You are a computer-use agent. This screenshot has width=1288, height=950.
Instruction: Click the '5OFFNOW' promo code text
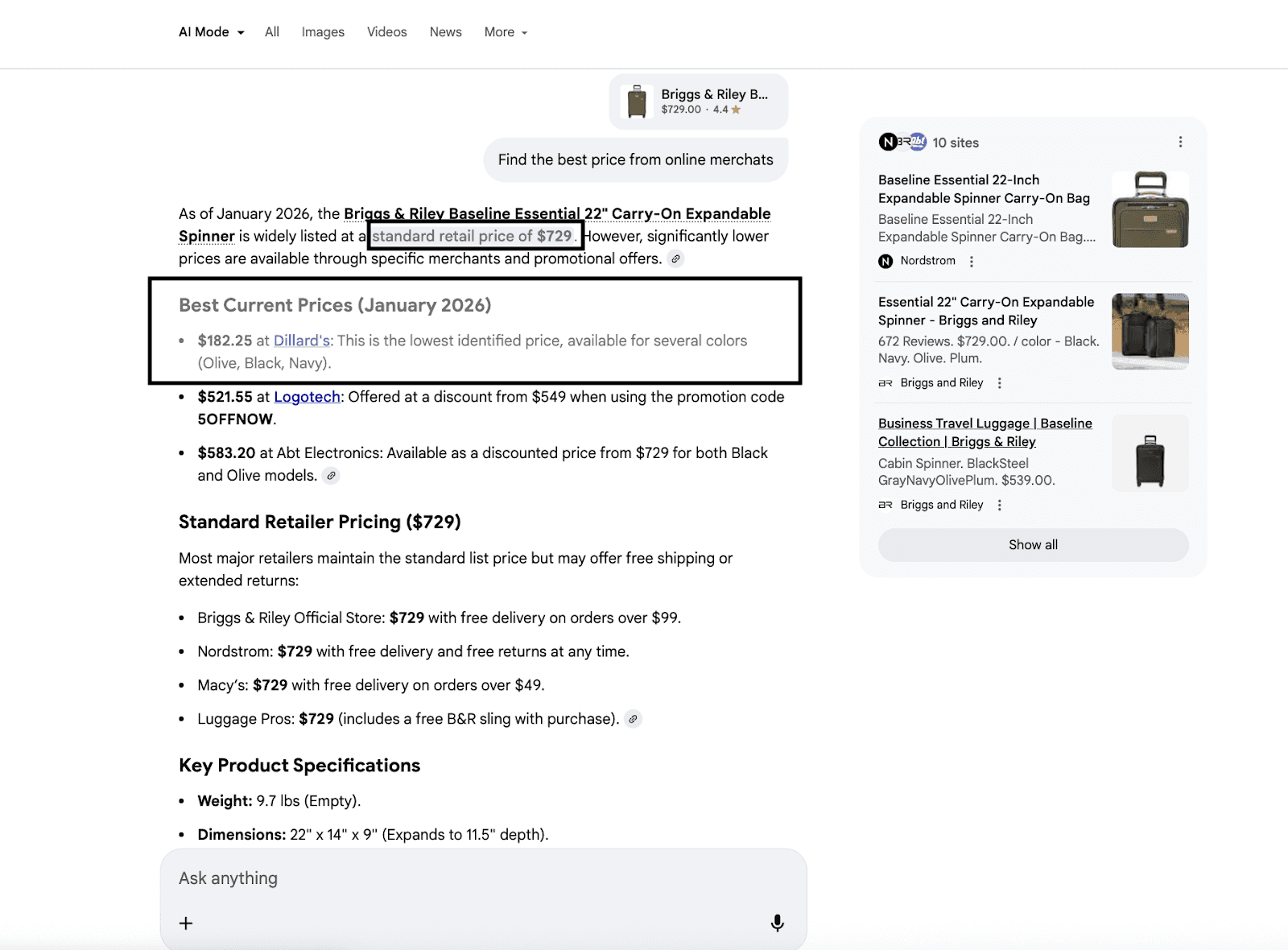(235, 419)
